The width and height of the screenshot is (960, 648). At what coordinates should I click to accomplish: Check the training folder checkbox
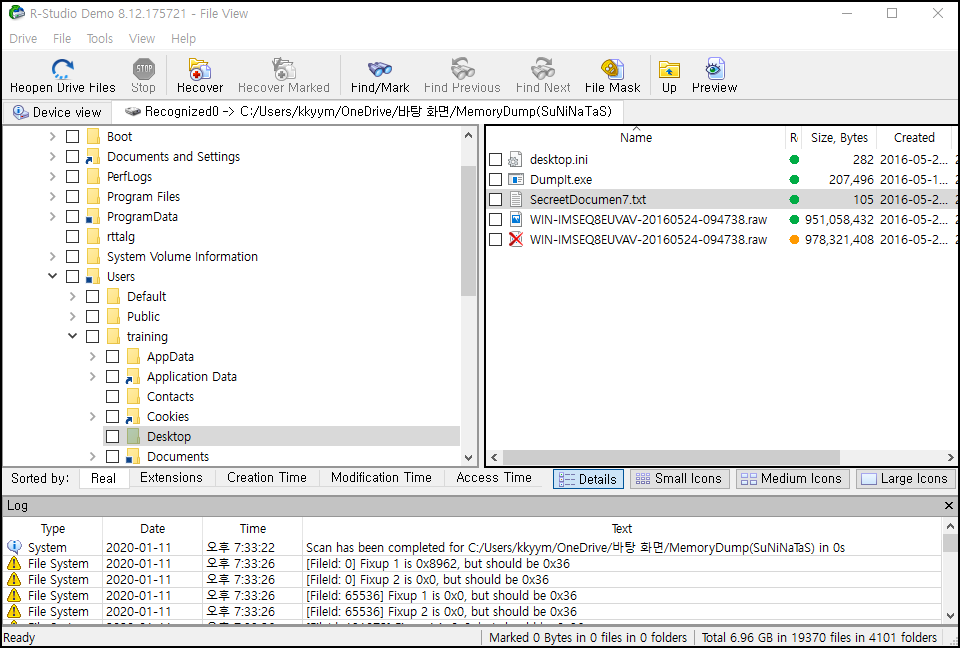tap(92, 337)
